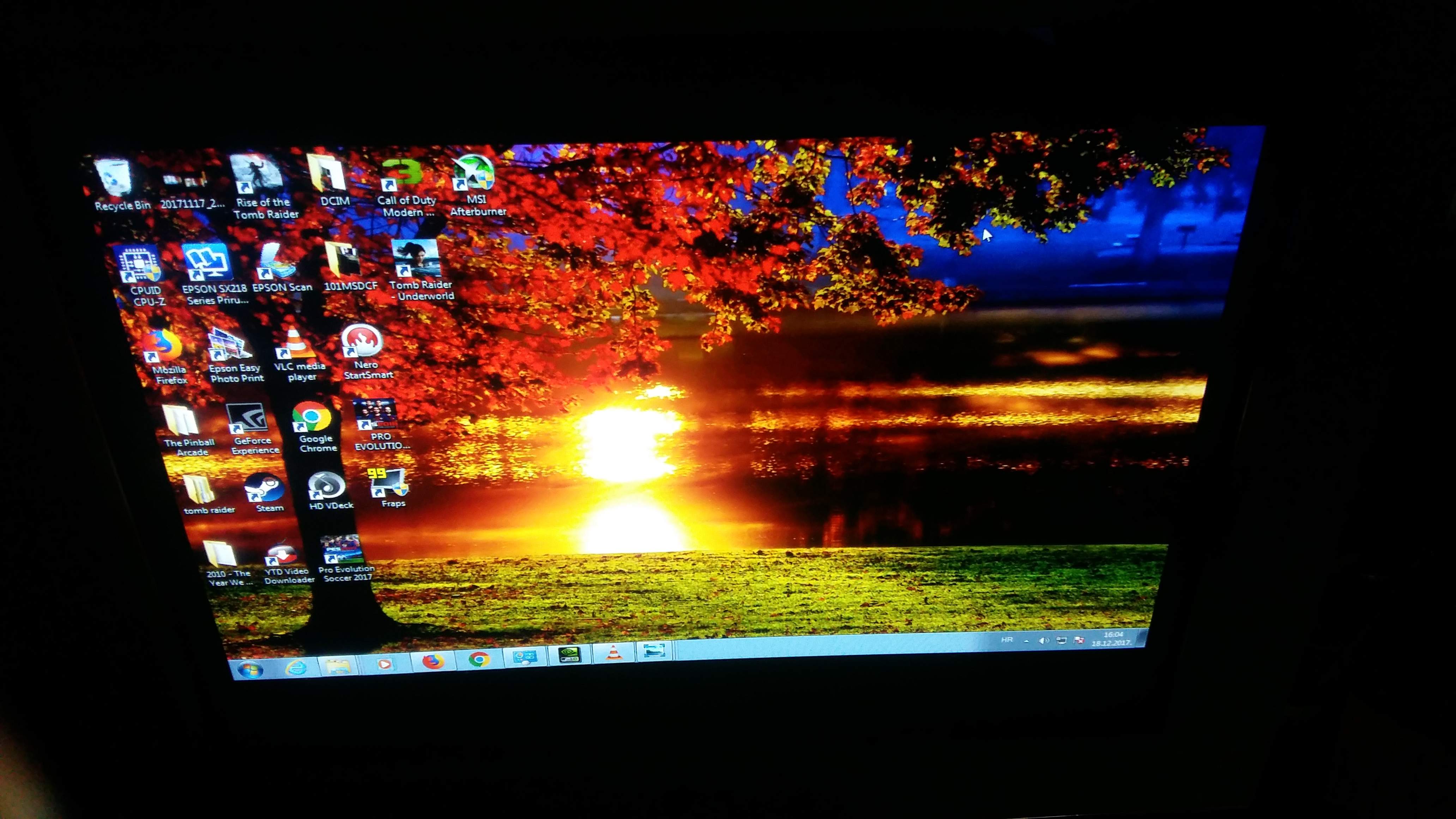The width and height of the screenshot is (1456, 819).
Task: Open VLC from the taskbar
Action: tap(614, 654)
